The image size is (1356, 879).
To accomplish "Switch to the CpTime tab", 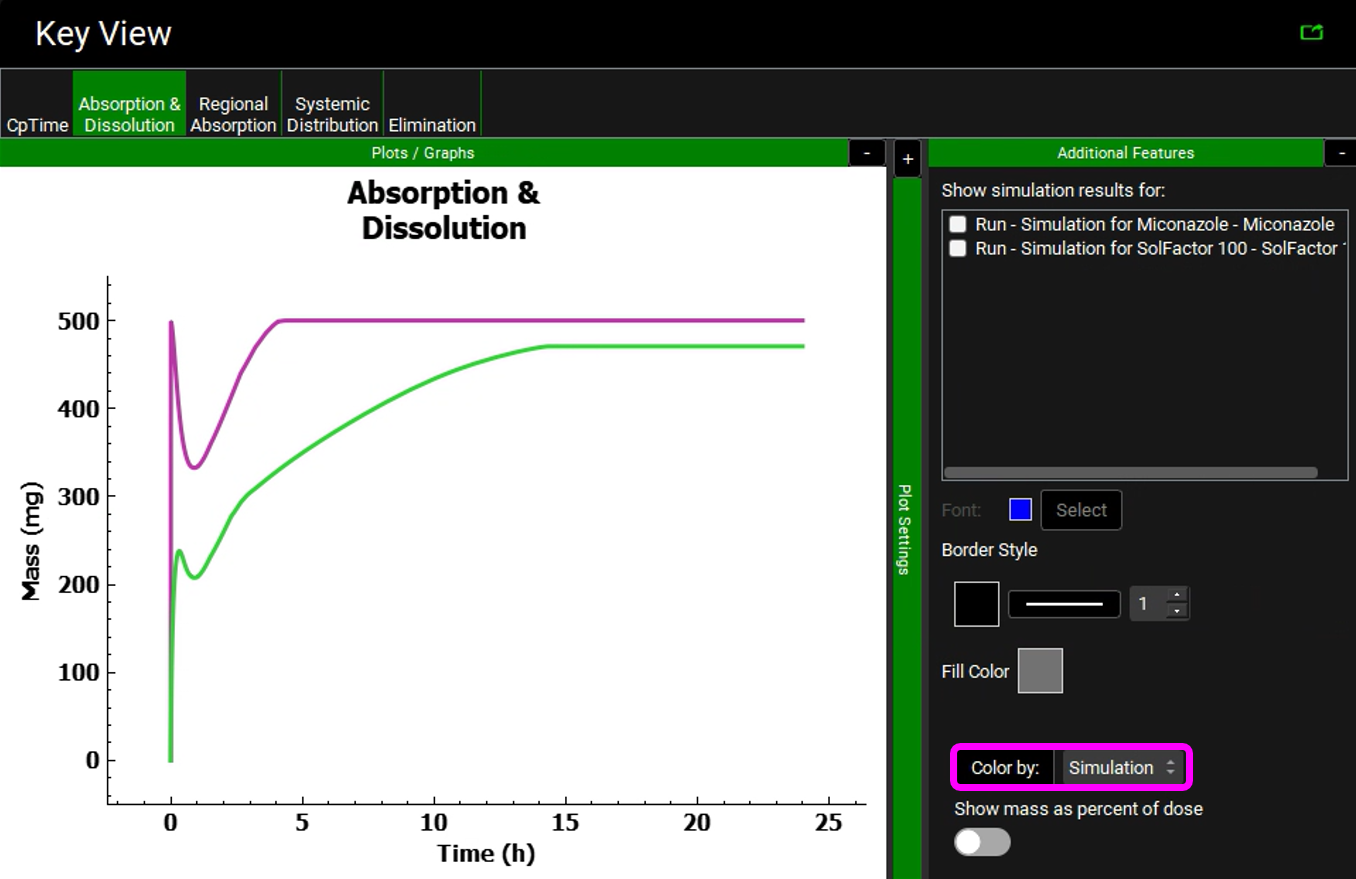I will pos(37,125).
